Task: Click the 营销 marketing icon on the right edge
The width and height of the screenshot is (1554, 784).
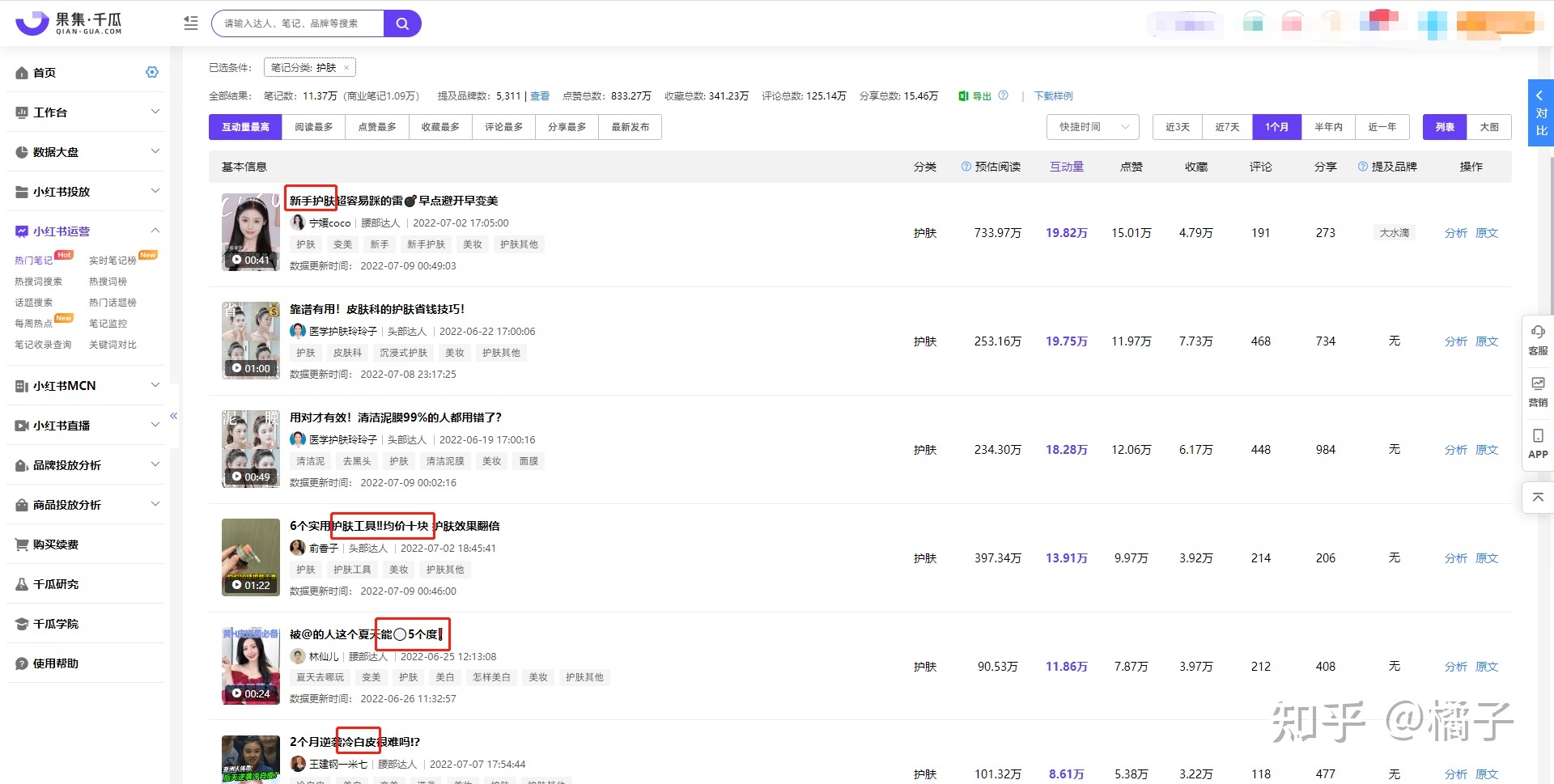Action: pos(1537,392)
